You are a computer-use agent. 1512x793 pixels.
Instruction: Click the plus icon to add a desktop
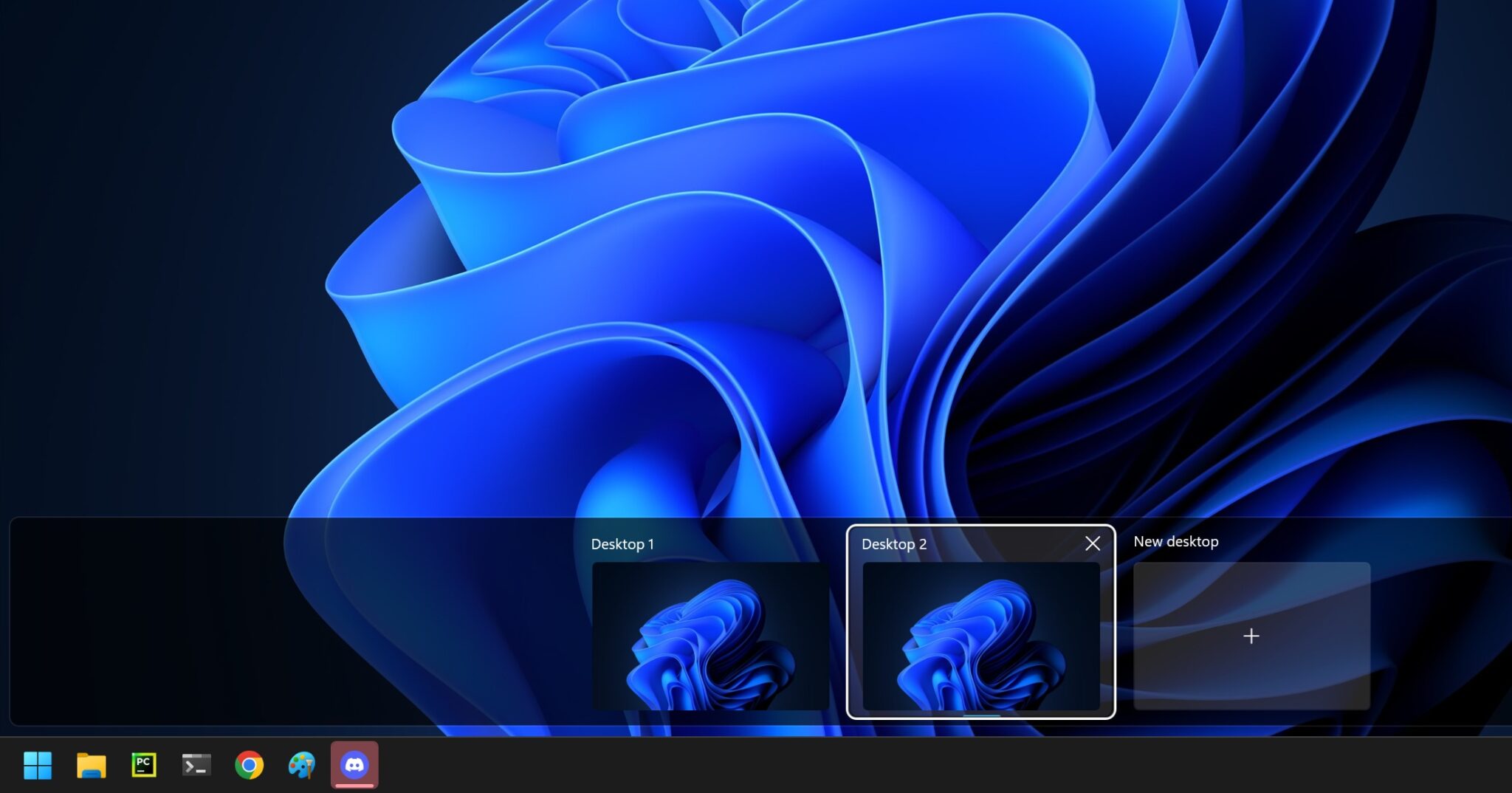(1251, 636)
